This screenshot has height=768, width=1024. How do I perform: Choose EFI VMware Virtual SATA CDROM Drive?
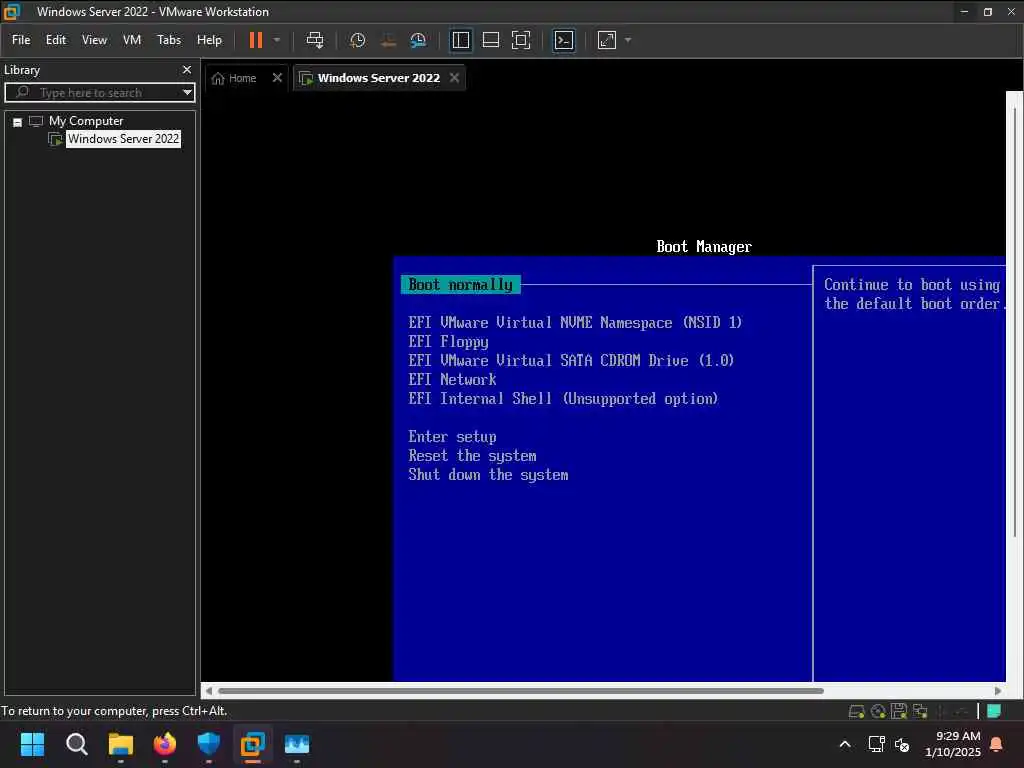pos(571,360)
